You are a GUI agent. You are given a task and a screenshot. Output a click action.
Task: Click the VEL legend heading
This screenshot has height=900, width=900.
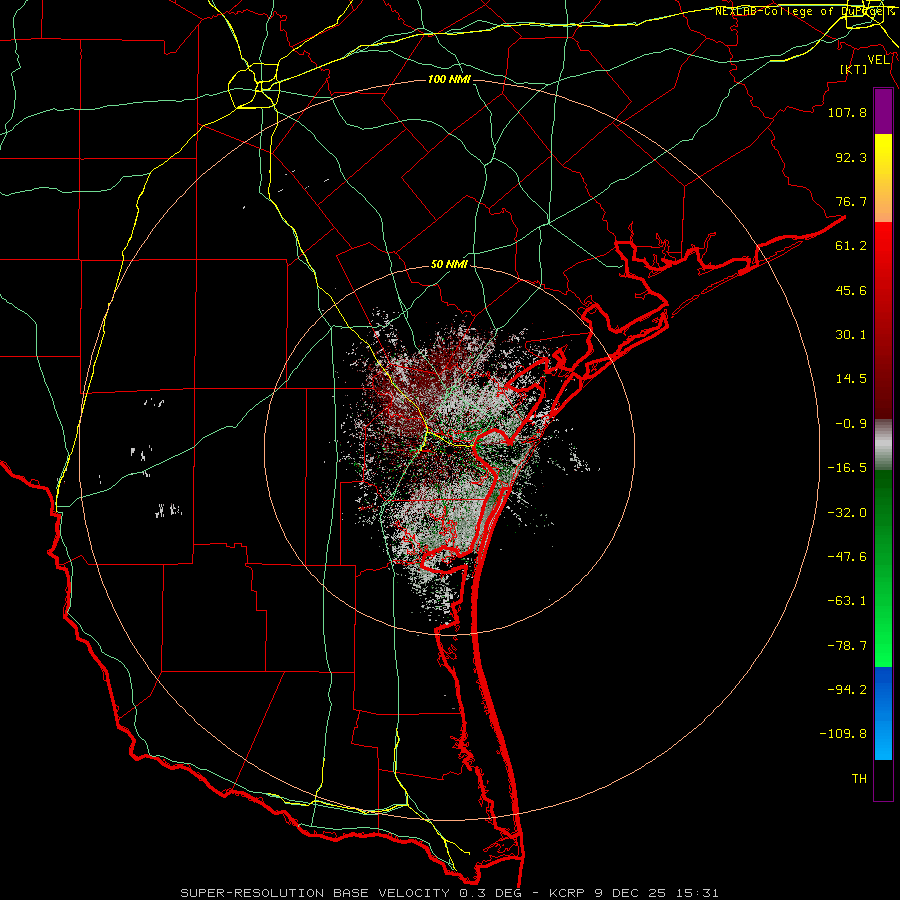pyautogui.click(x=878, y=60)
